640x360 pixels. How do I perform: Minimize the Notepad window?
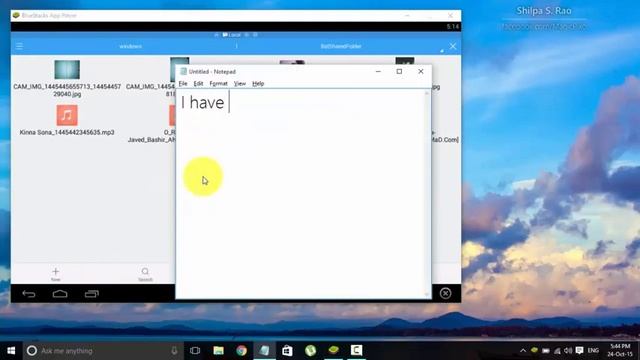click(x=378, y=71)
